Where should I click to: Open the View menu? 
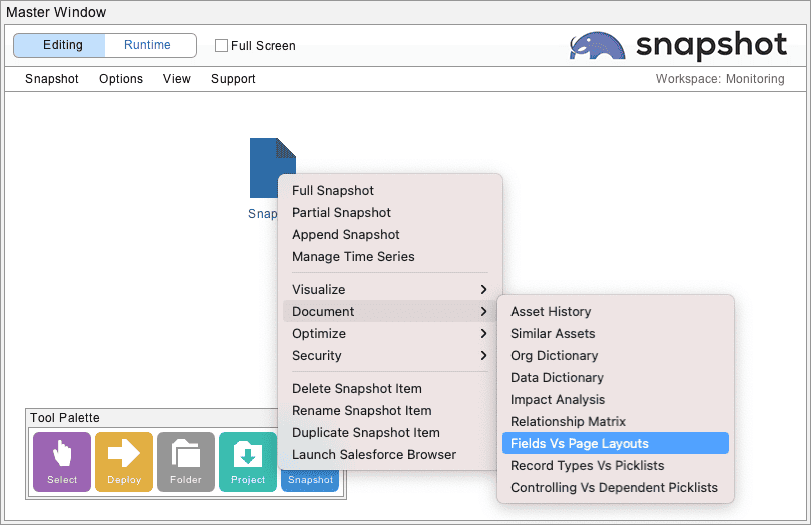click(177, 79)
